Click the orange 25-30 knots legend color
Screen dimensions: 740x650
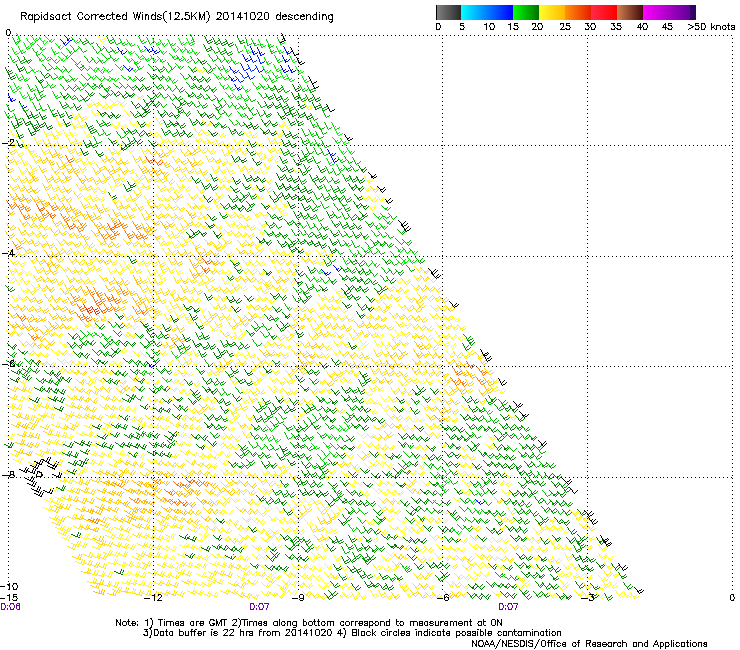(578, 12)
